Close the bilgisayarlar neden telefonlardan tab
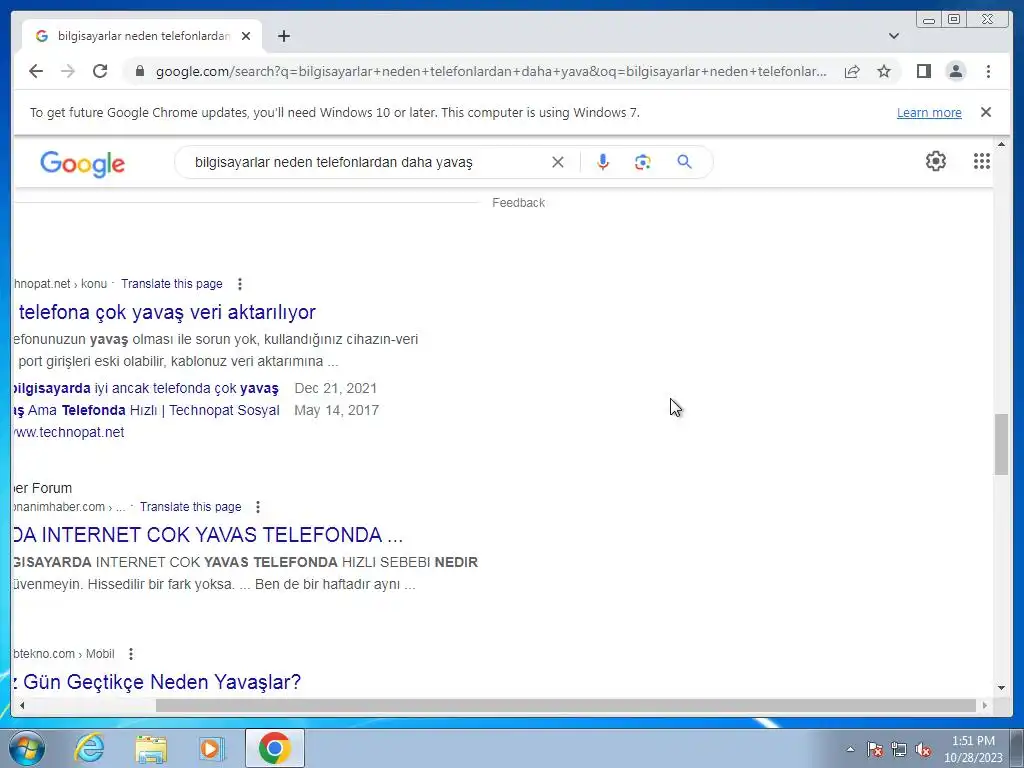The image size is (1024, 768). [x=246, y=36]
